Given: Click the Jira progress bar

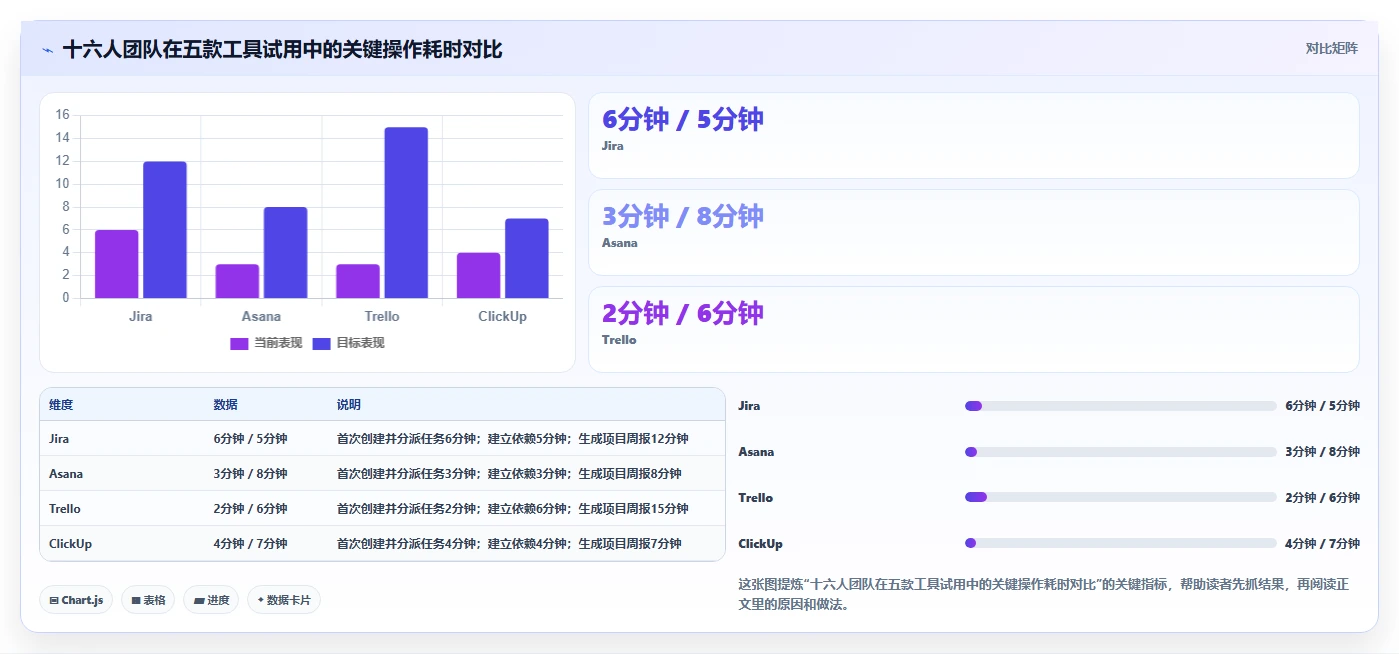Looking at the screenshot, I should point(1120,406).
